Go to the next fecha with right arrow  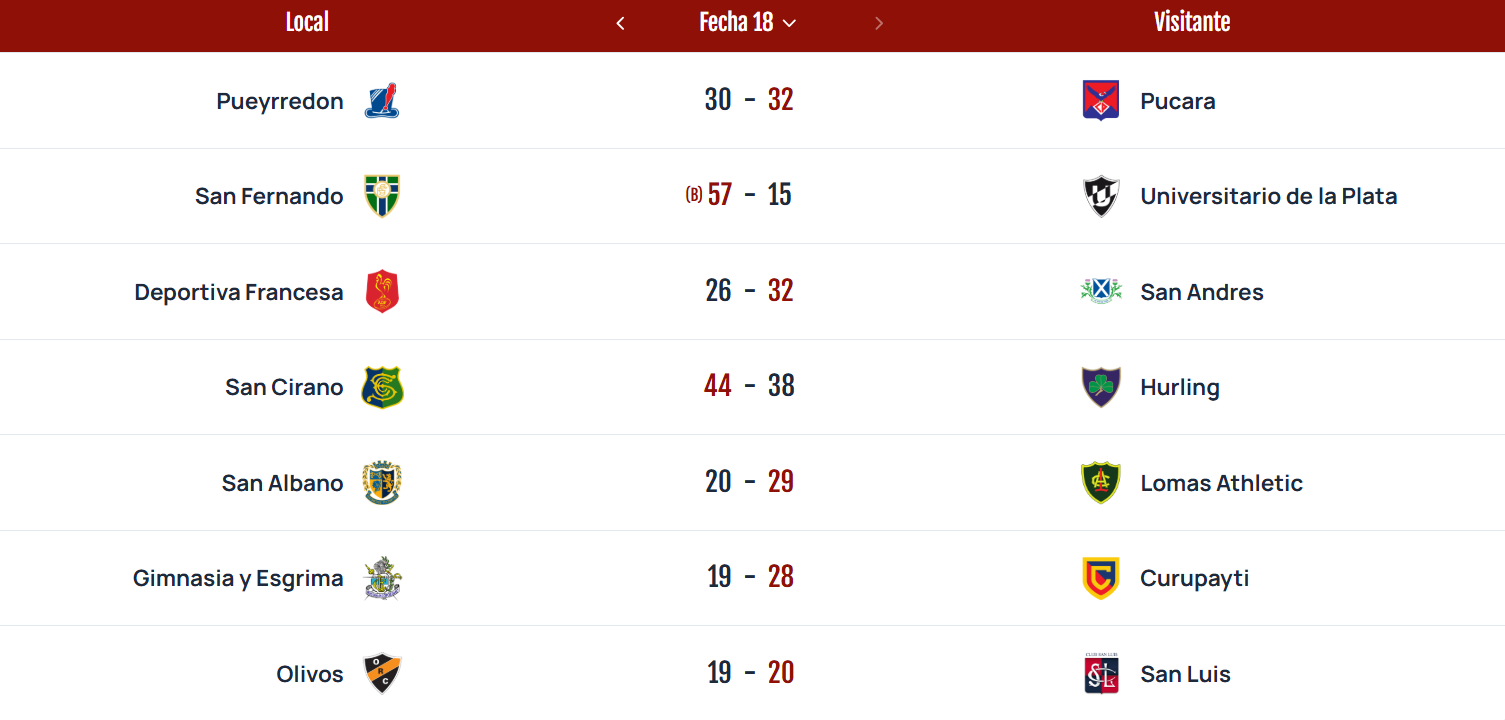click(x=879, y=23)
